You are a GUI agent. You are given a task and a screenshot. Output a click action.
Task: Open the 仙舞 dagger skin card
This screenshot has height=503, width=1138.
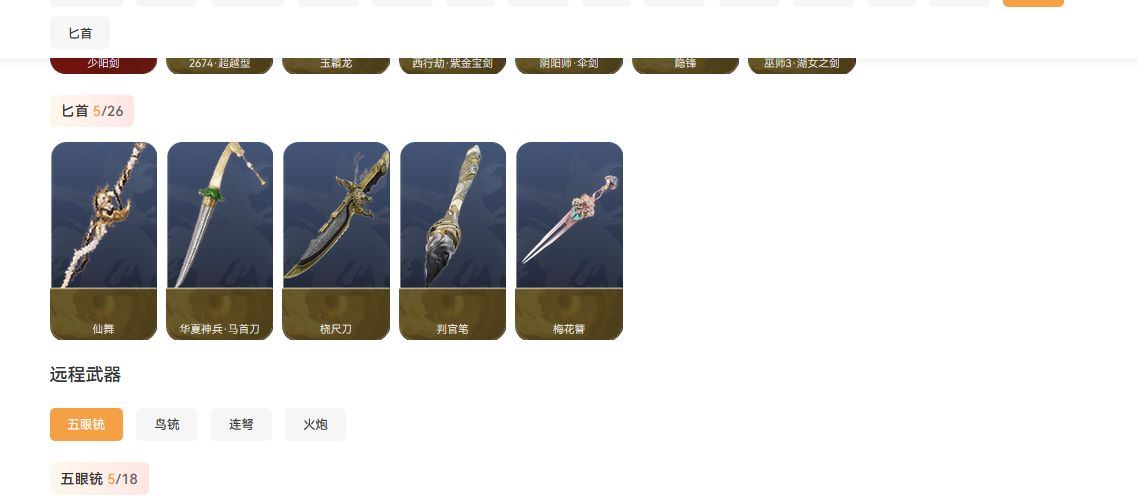click(x=104, y=240)
